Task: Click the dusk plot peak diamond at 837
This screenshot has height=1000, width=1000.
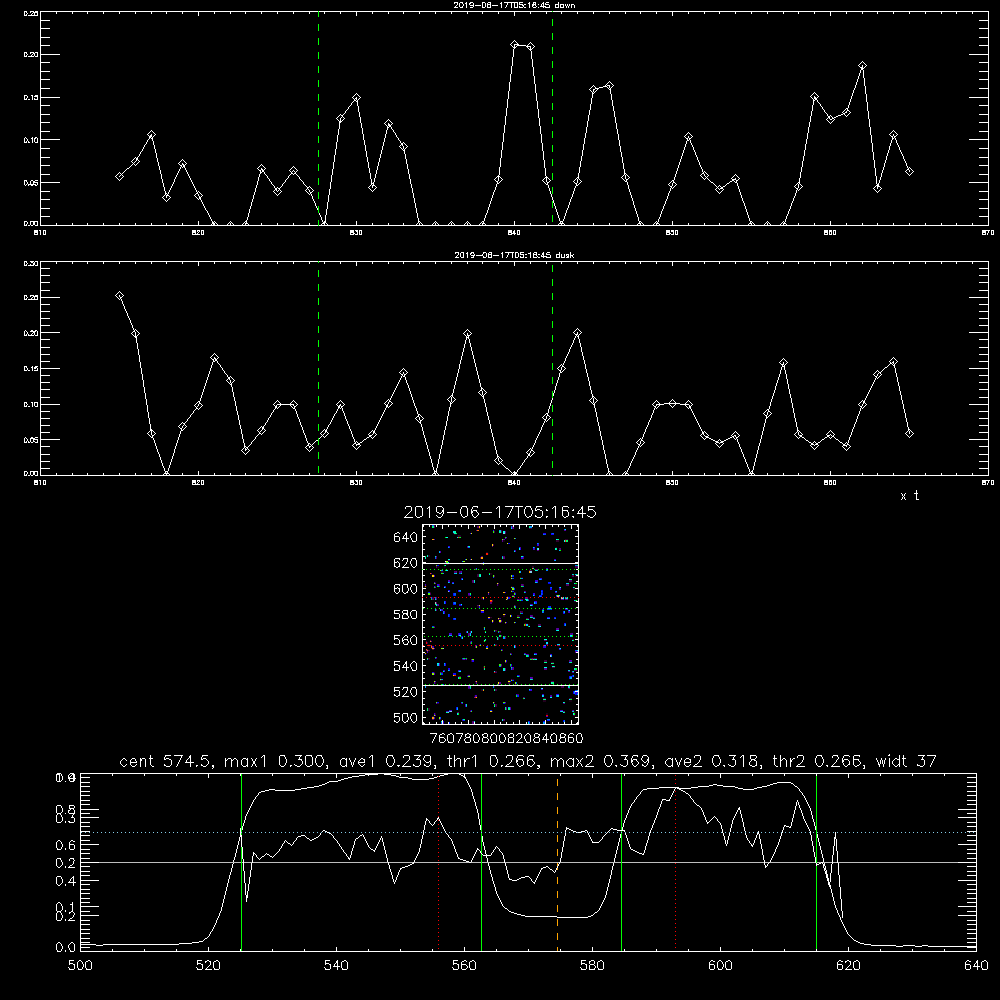Action: 467,333
